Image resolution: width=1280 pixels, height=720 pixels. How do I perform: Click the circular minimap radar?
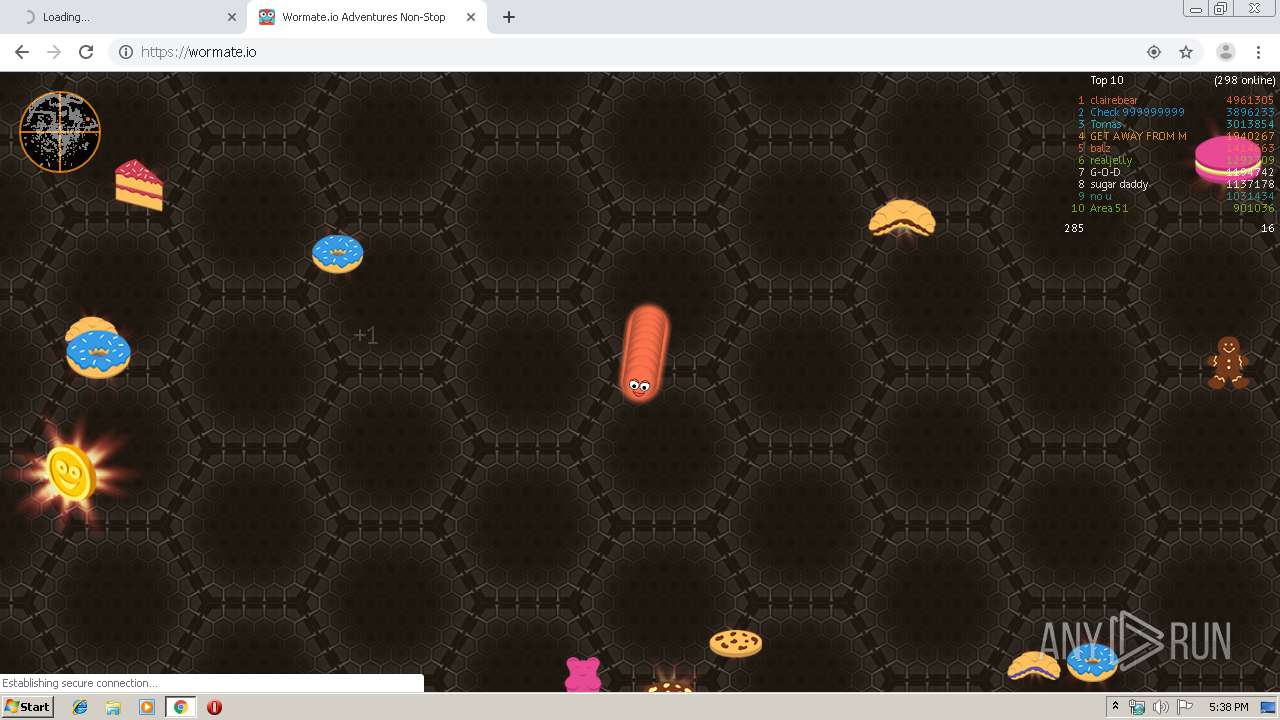pos(60,132)
